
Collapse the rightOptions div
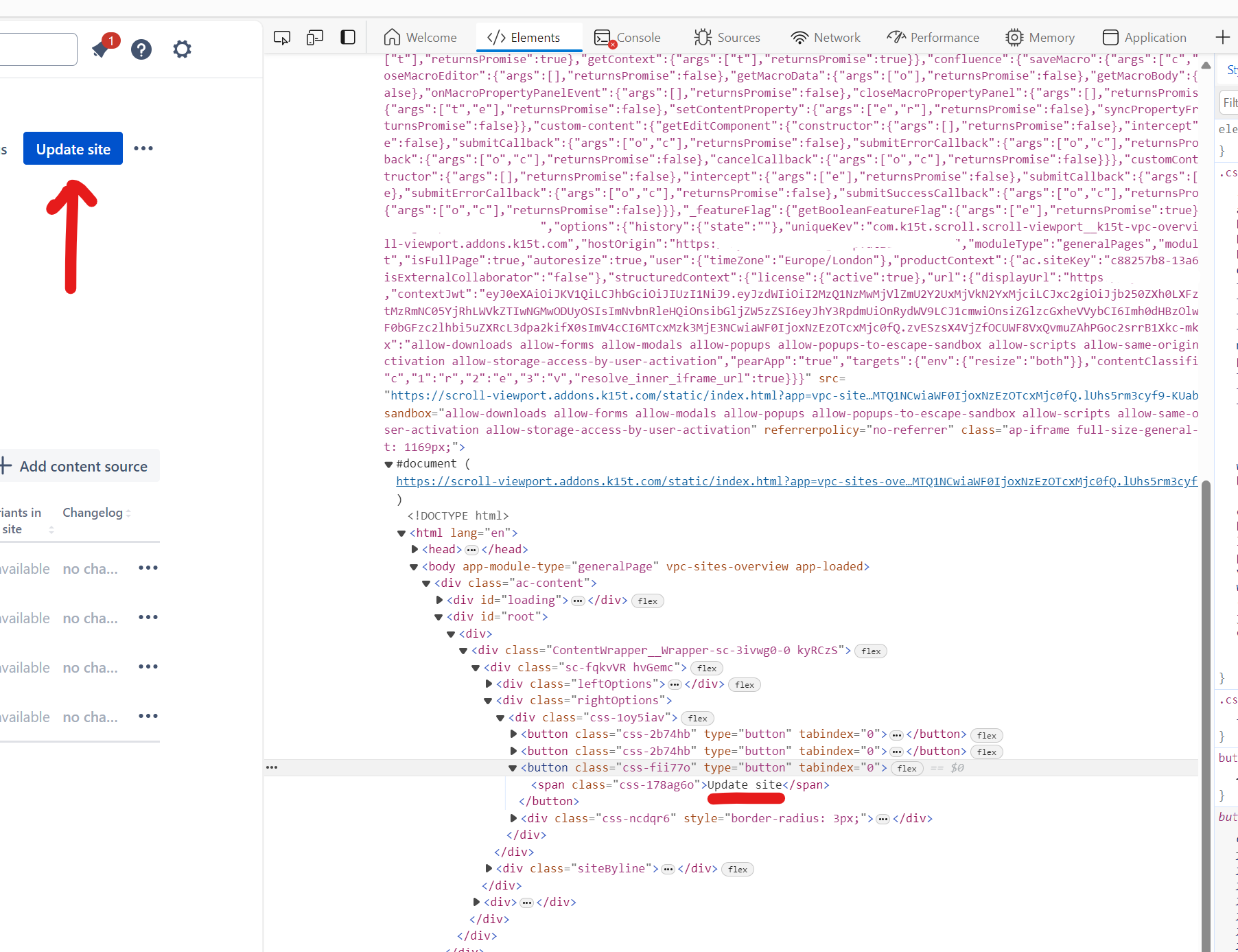pos(488,701)
